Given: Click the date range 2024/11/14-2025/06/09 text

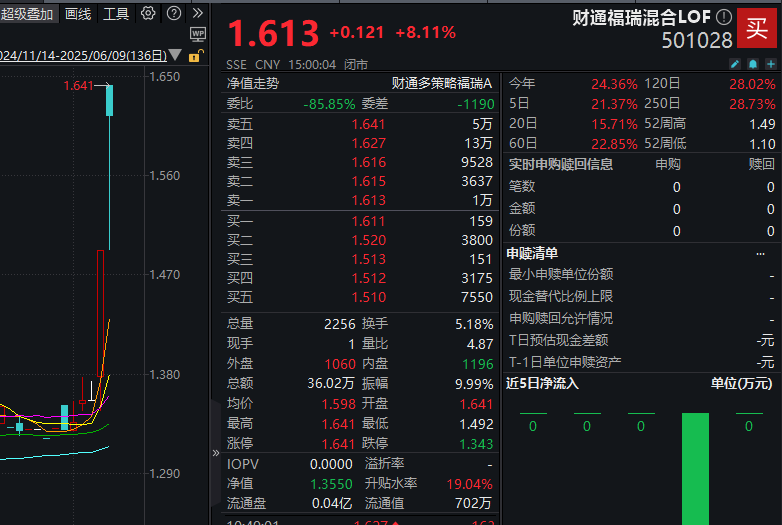Looking at the screenshot, I should 83,55.
